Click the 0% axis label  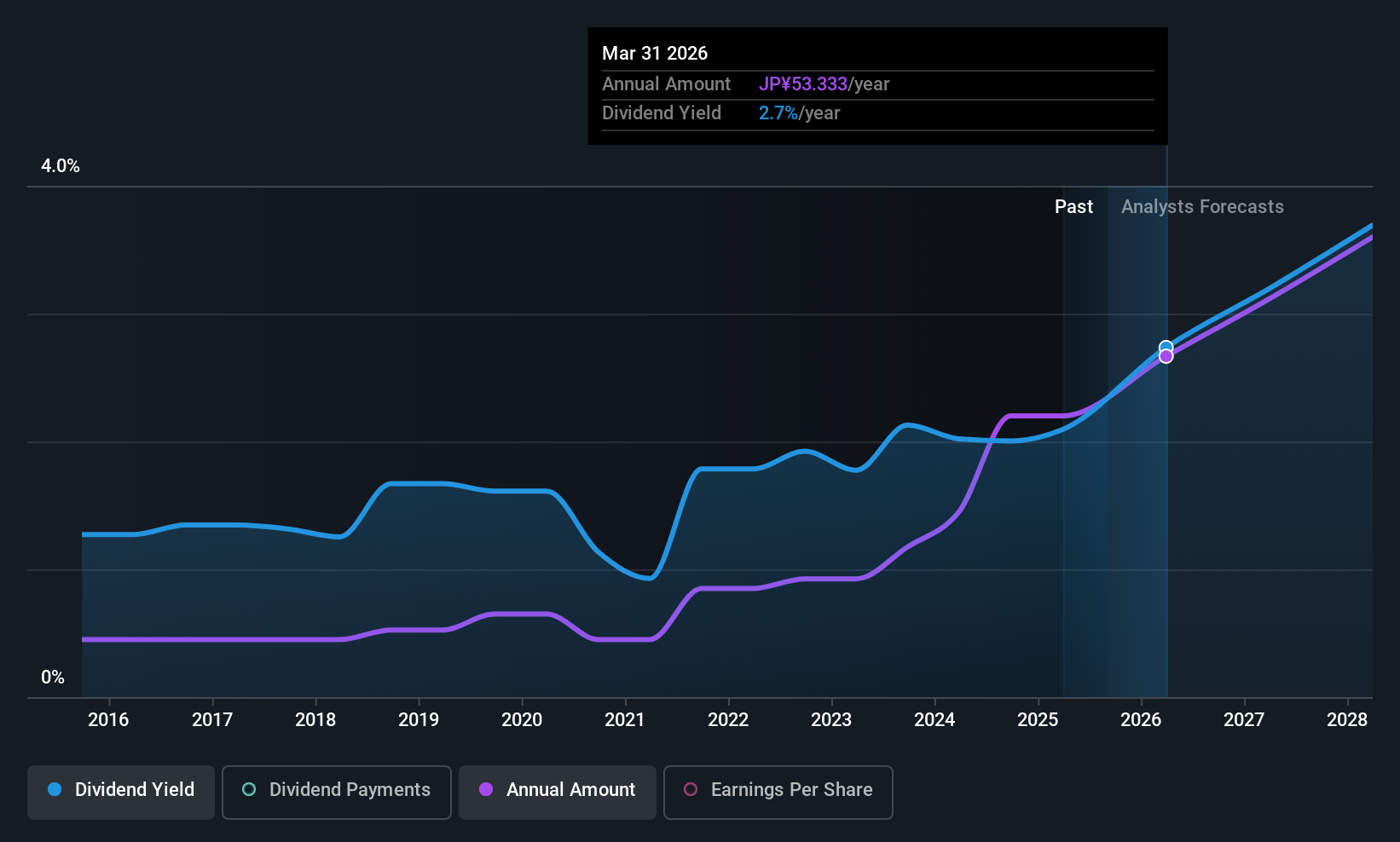point(53,677)
